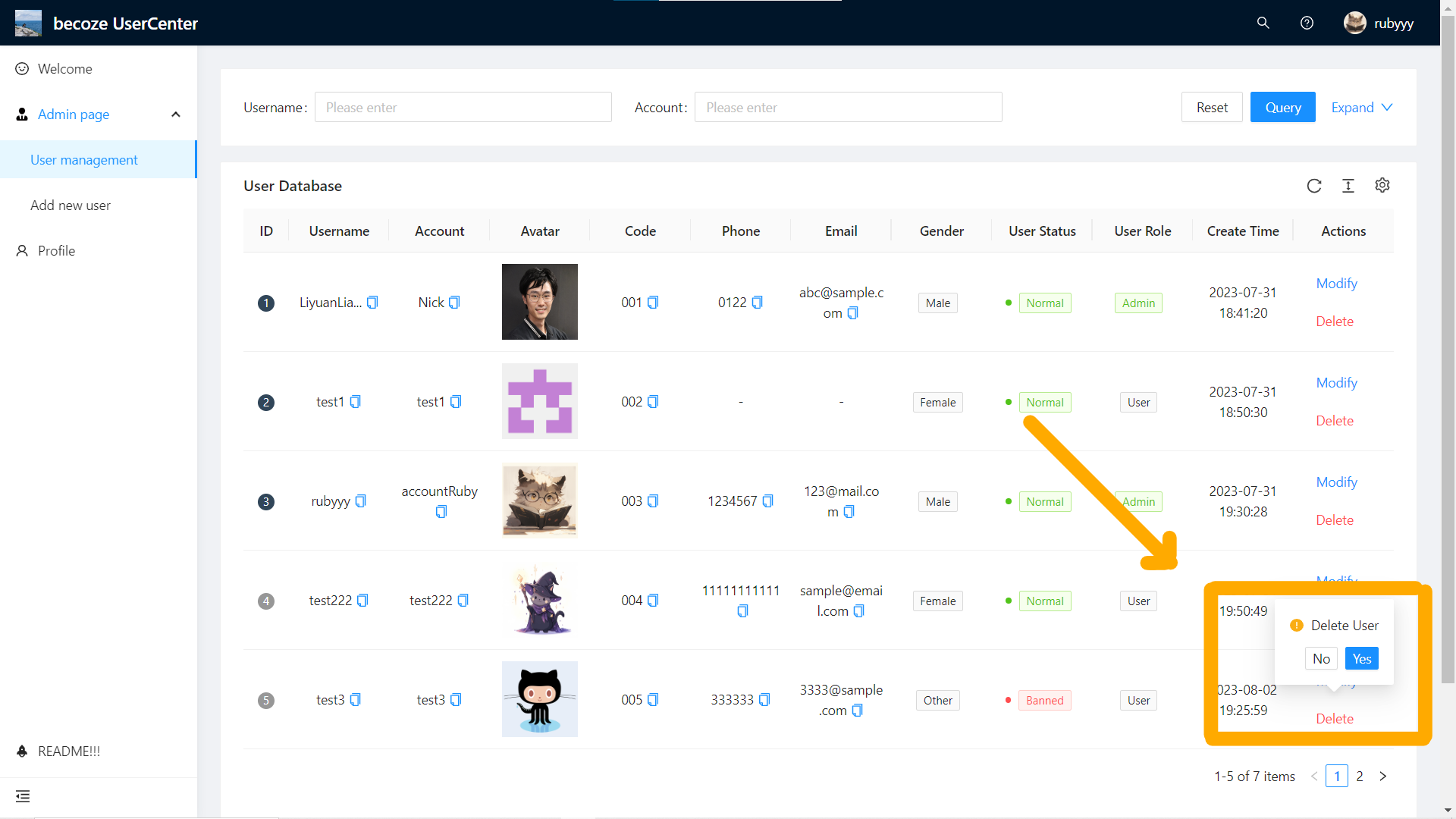Click the Query button

pyautogui.click(x=1282, y=107)
